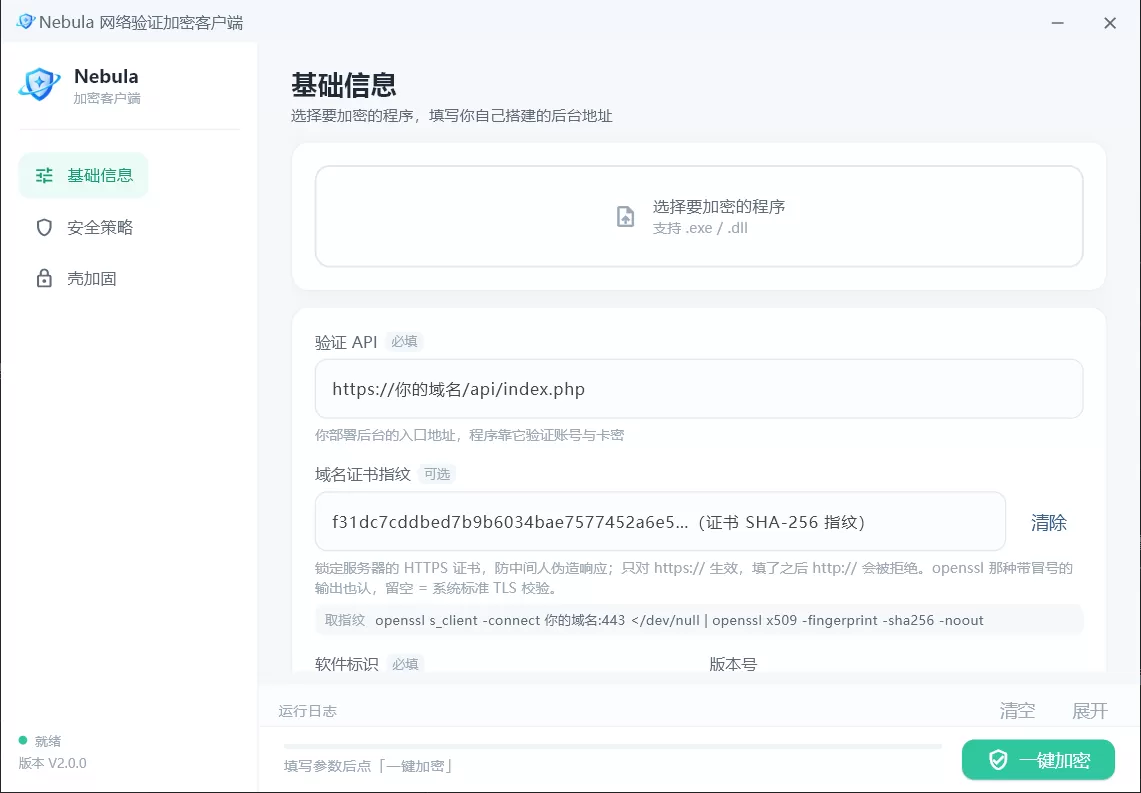Click the 版本号 label

click(x=733, y=664)
